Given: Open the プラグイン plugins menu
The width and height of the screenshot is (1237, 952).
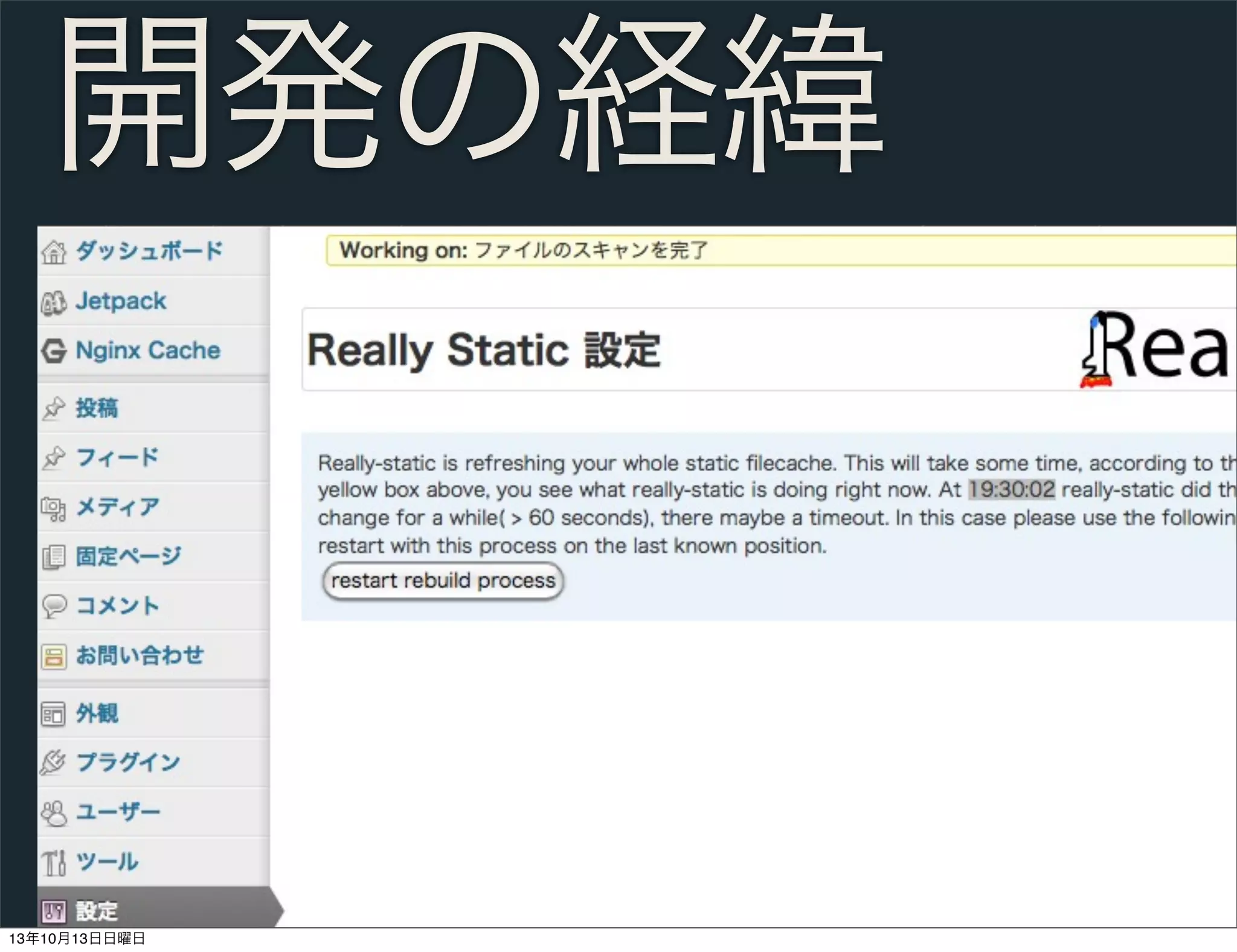Looking at the screenshot, I should point(128,762).
